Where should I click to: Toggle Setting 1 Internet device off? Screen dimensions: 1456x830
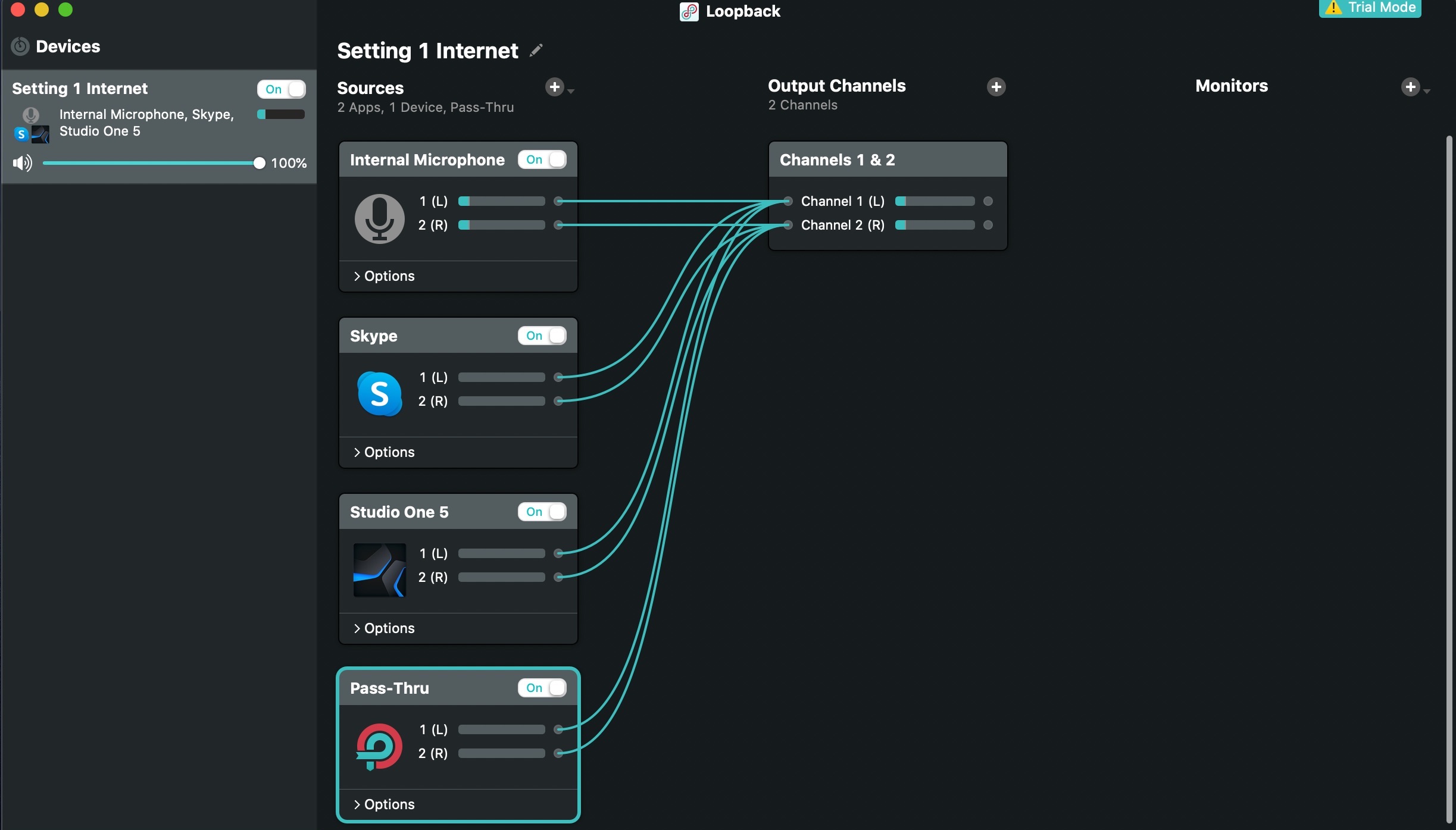click(281, 89)
